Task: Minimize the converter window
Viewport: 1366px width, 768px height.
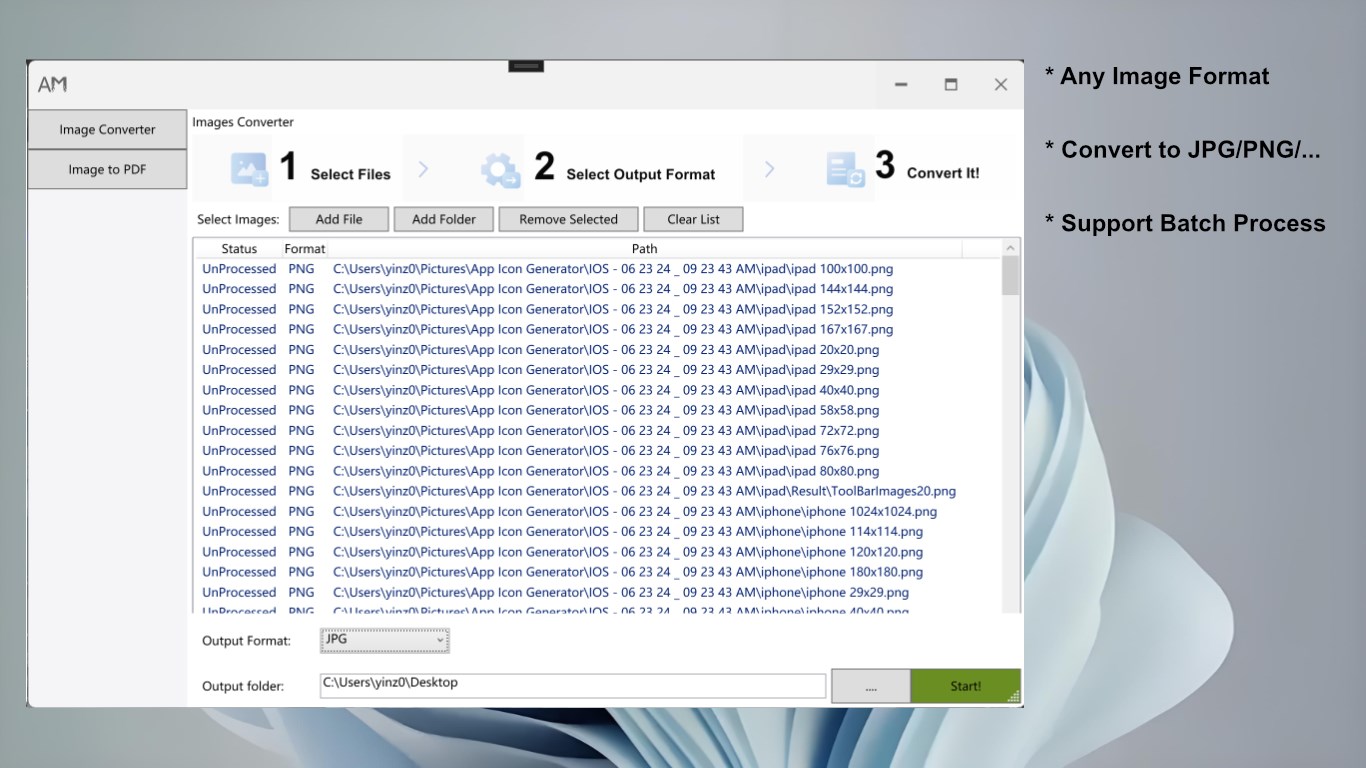Action: 901,85
